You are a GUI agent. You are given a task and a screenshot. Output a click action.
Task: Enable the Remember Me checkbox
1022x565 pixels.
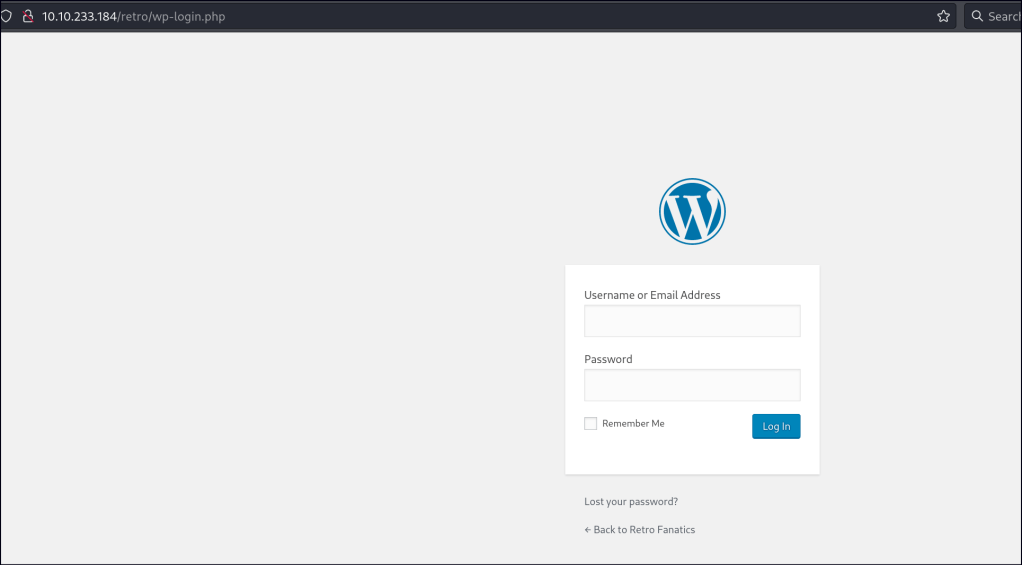click(591, 424)
